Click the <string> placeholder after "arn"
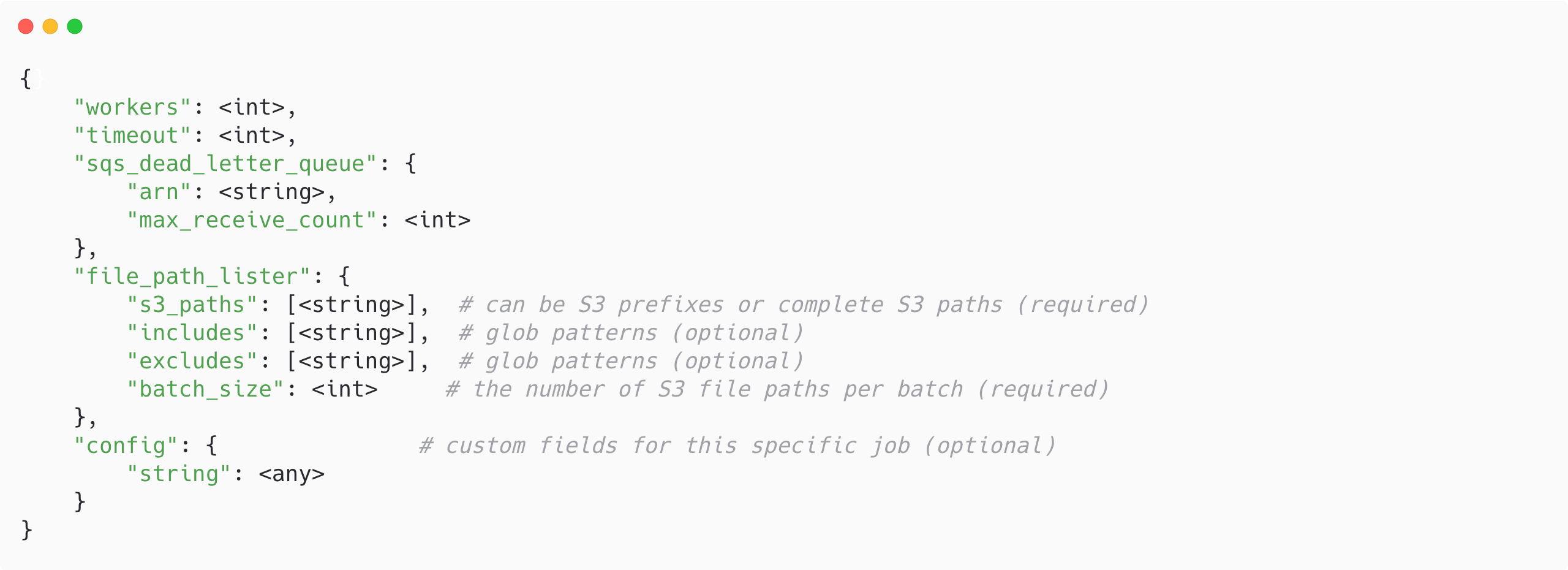1568x570 pixels. 271,192
